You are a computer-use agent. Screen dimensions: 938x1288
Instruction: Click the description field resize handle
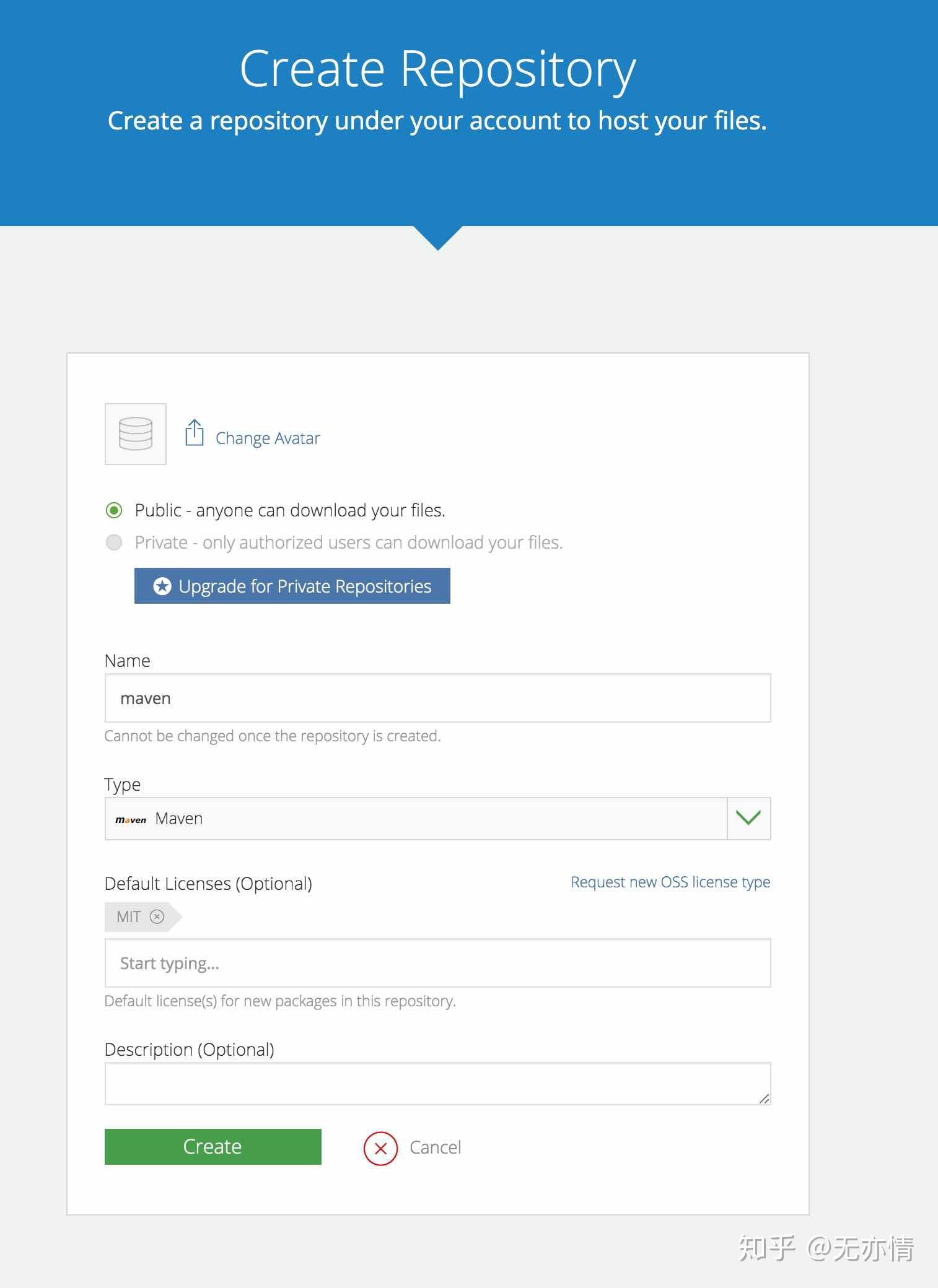pyautogui.click(x=764, y=1098)
